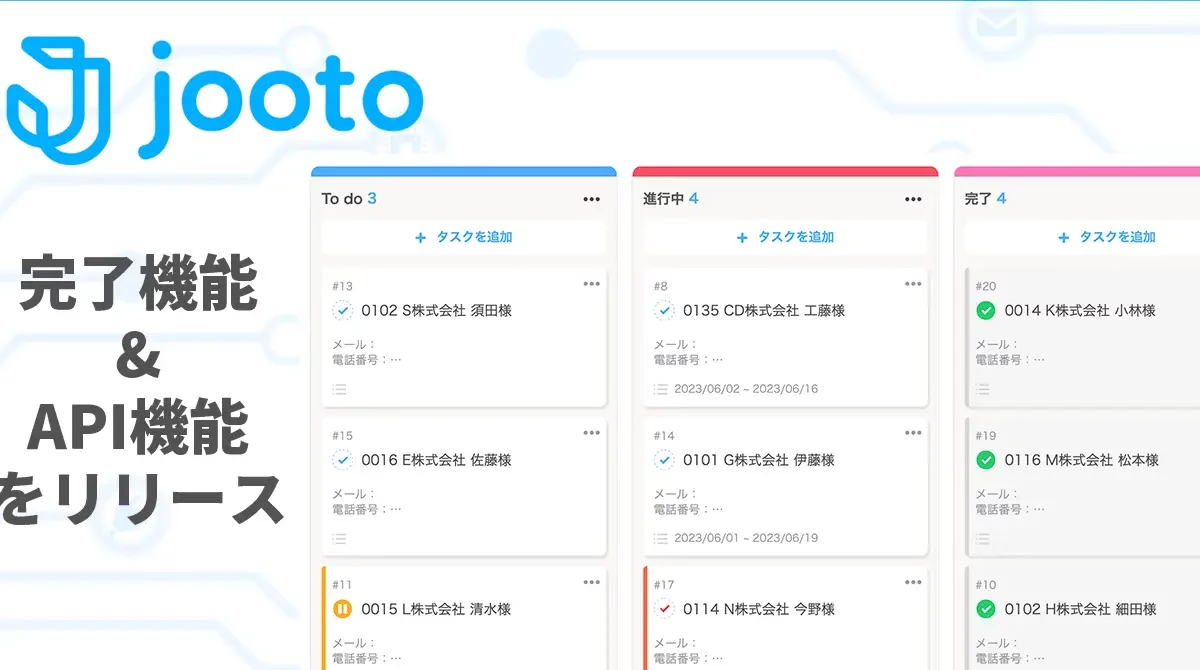The width and height of the screenshot is (1200, 670).
Task: Mark 0102 S株式会社 須田様 as complete
Action: 343,311
